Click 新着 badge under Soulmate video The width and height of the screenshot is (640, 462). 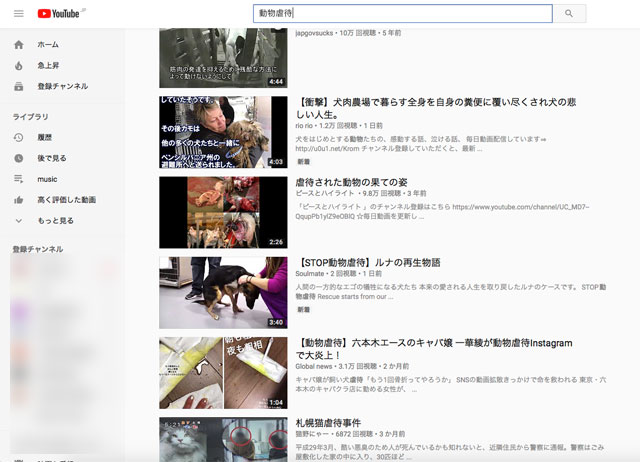pos(303,310)
